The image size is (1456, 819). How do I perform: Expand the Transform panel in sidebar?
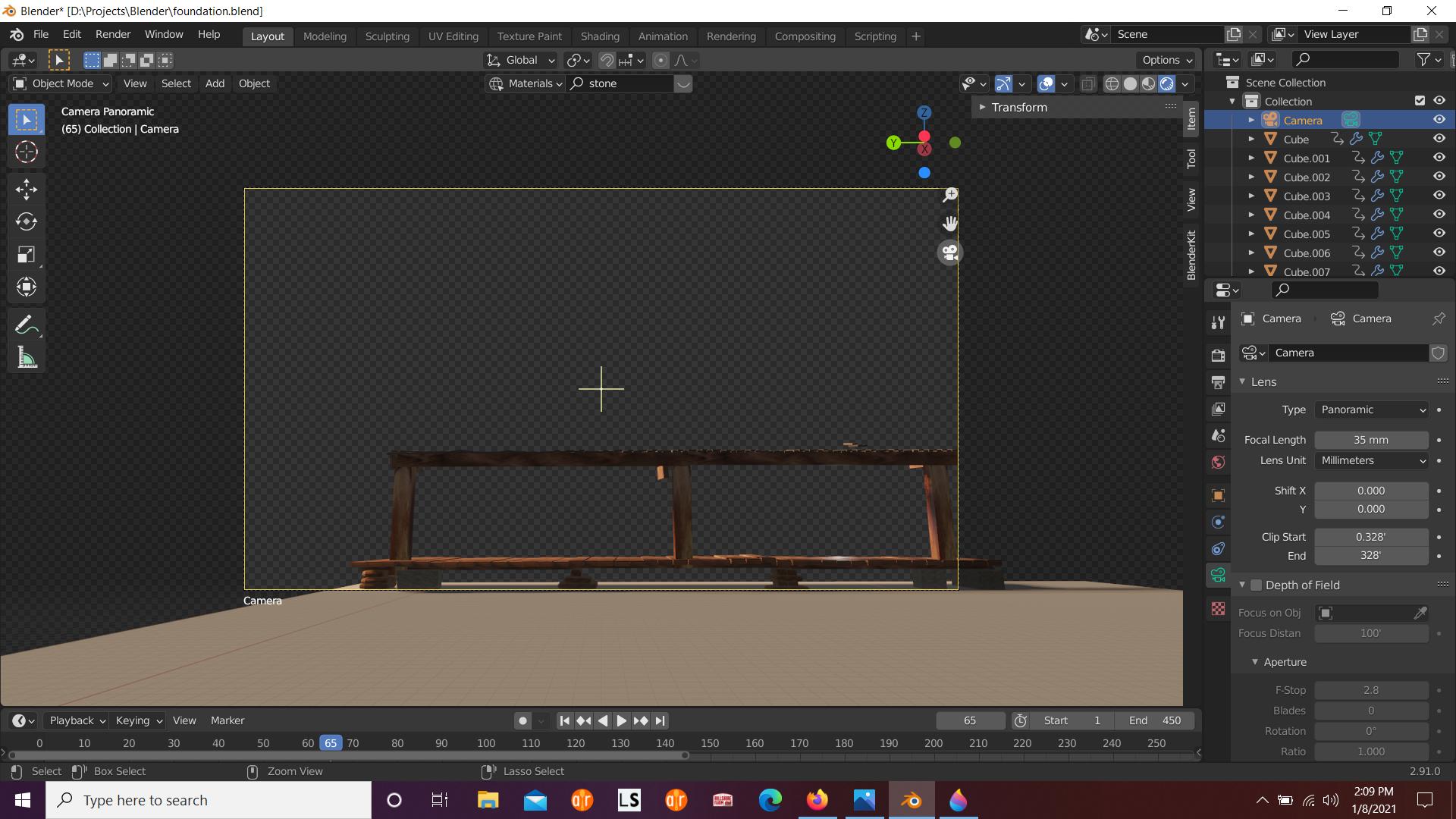1018,108
